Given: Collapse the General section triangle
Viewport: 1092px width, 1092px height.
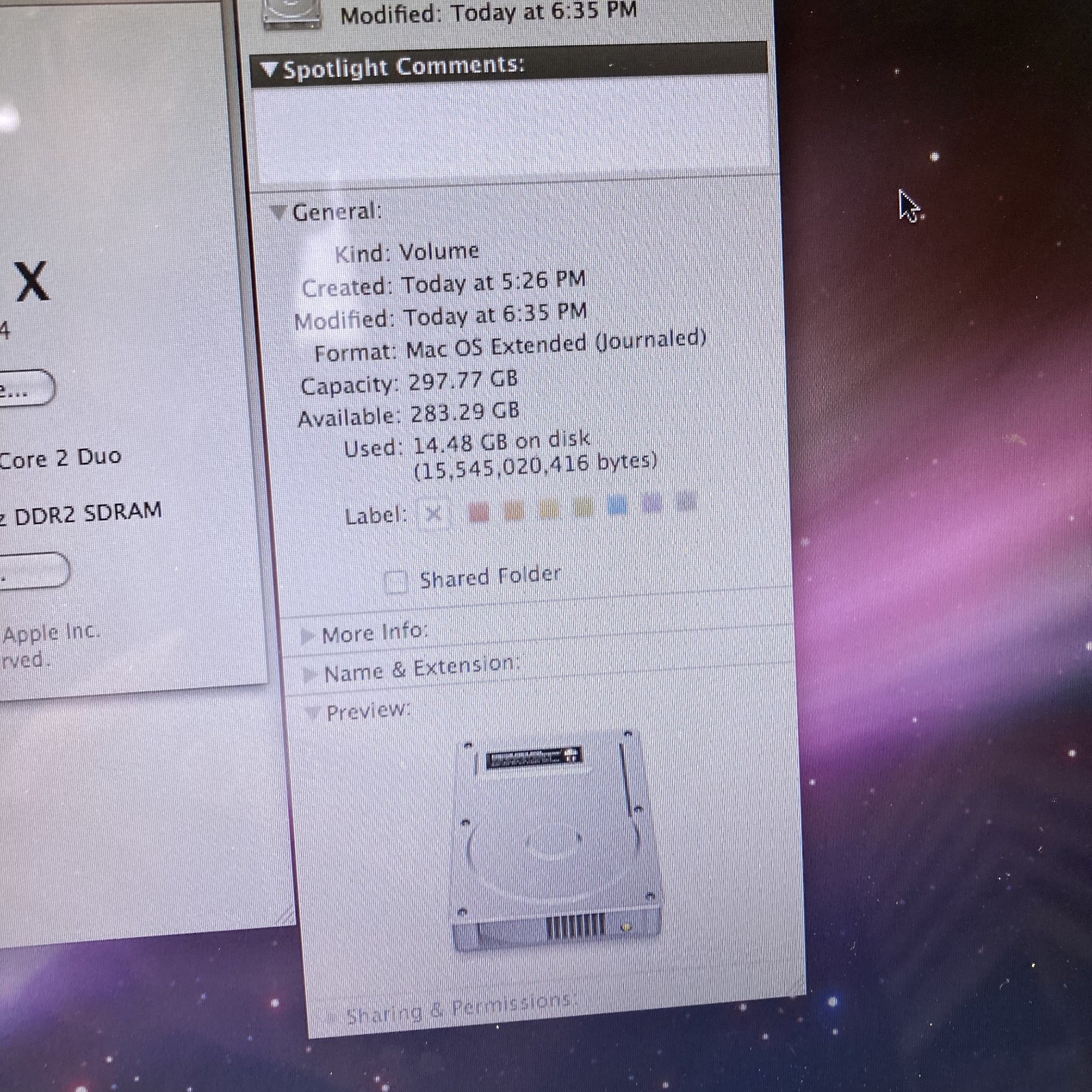Looking at the screenshot, I should (x=278, y=213).
